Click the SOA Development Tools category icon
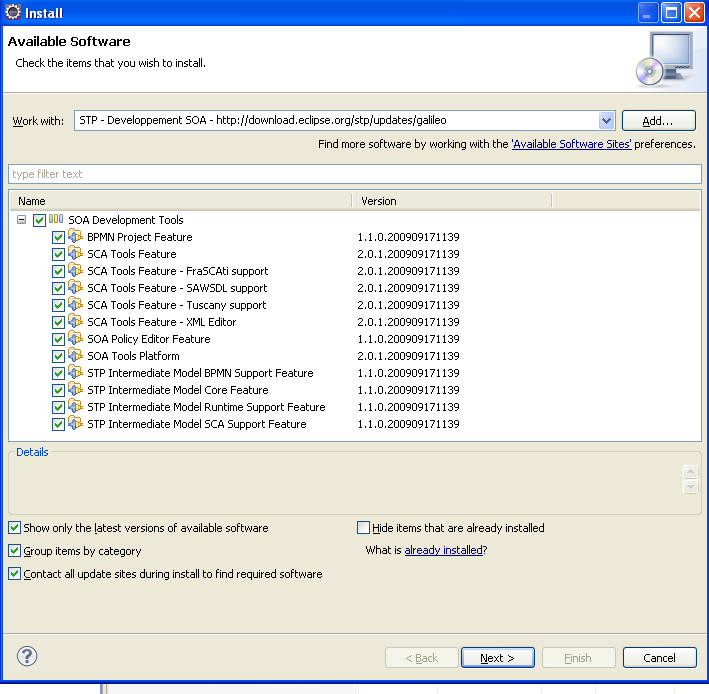 (56, 220)
